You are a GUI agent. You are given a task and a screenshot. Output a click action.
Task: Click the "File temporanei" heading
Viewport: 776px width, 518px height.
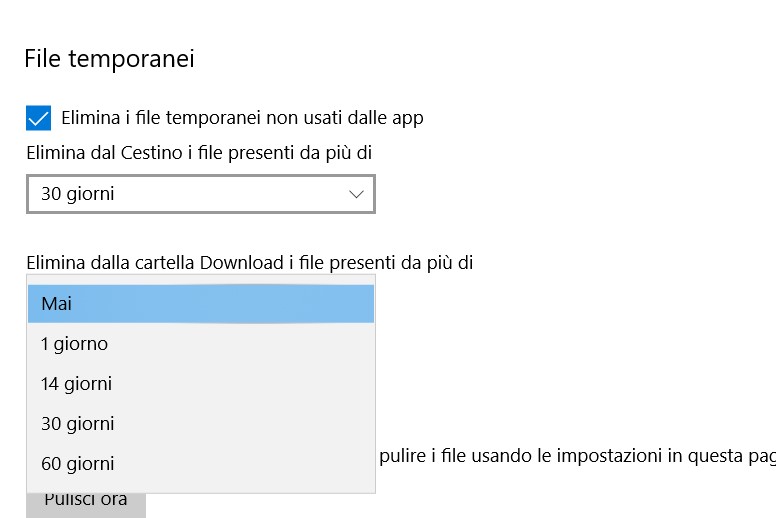coord(109,59)
